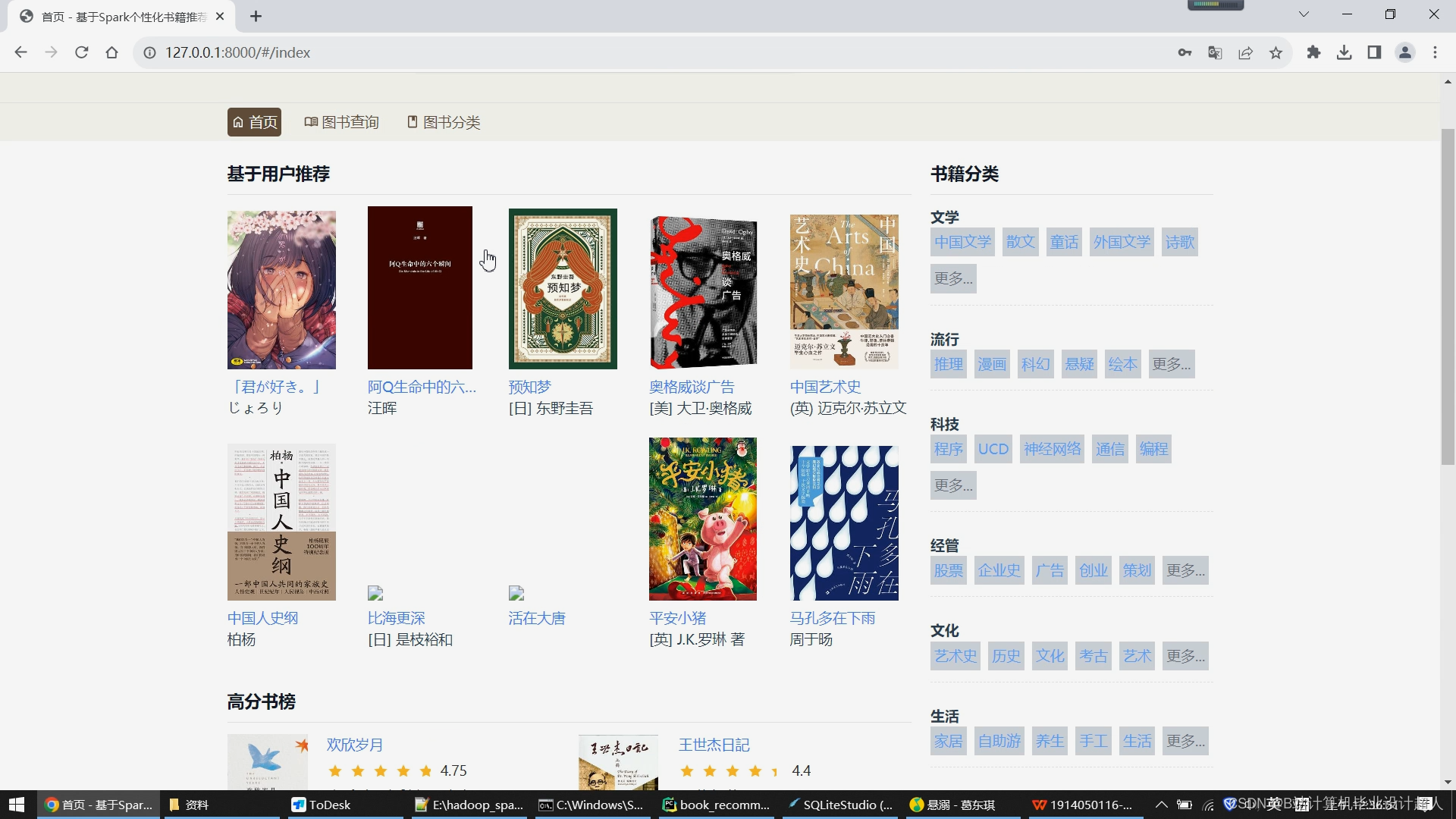Open 首页 navigation tab
The height and width of the screenshot is (819, 1456).
pos(254,122)
